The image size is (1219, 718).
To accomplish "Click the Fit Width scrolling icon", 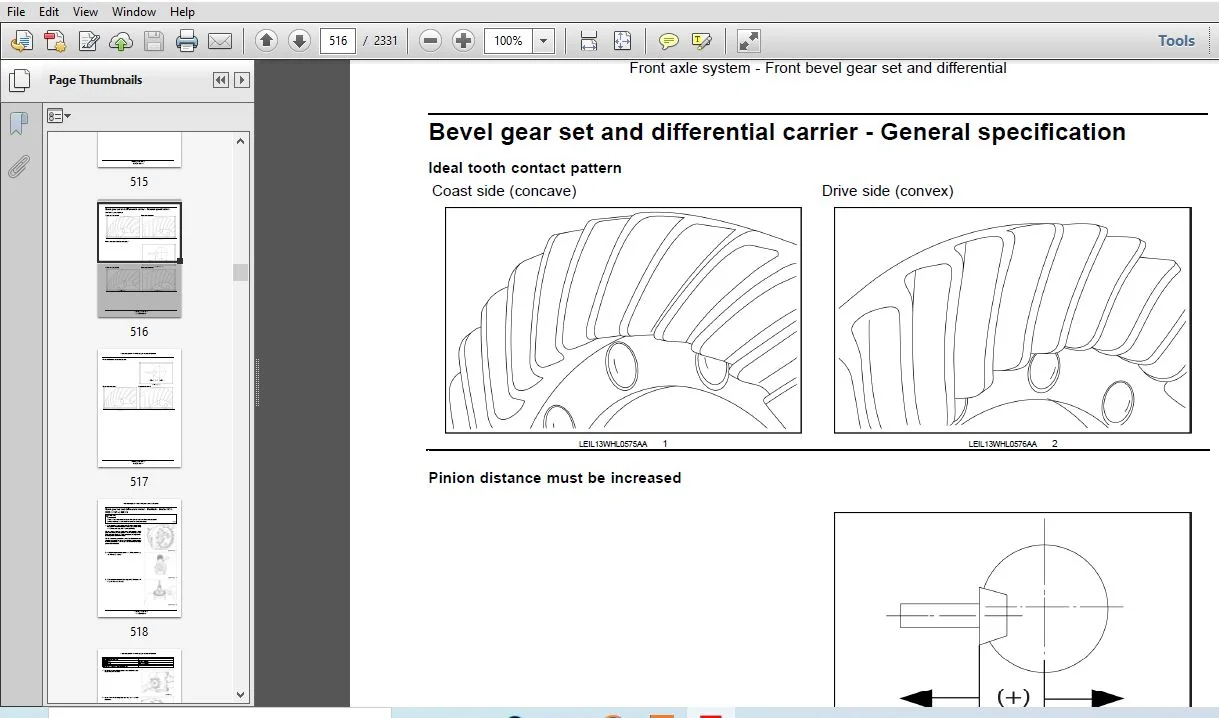I will (589, 41).
